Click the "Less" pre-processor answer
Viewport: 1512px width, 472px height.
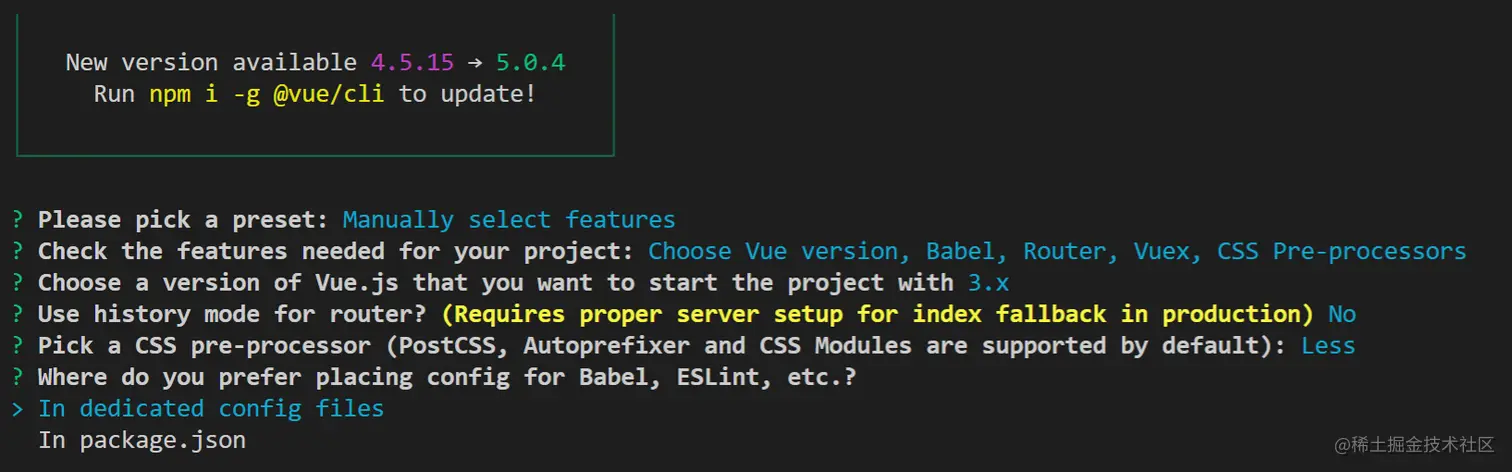coord(1328,346)
